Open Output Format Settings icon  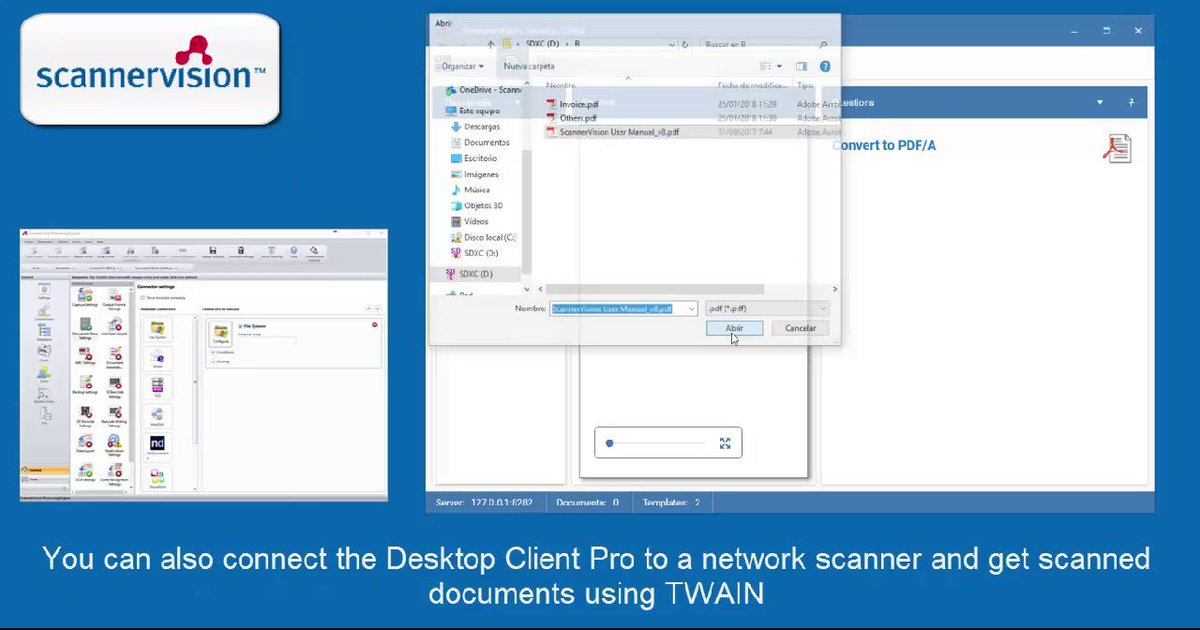(x=115, y=300)
